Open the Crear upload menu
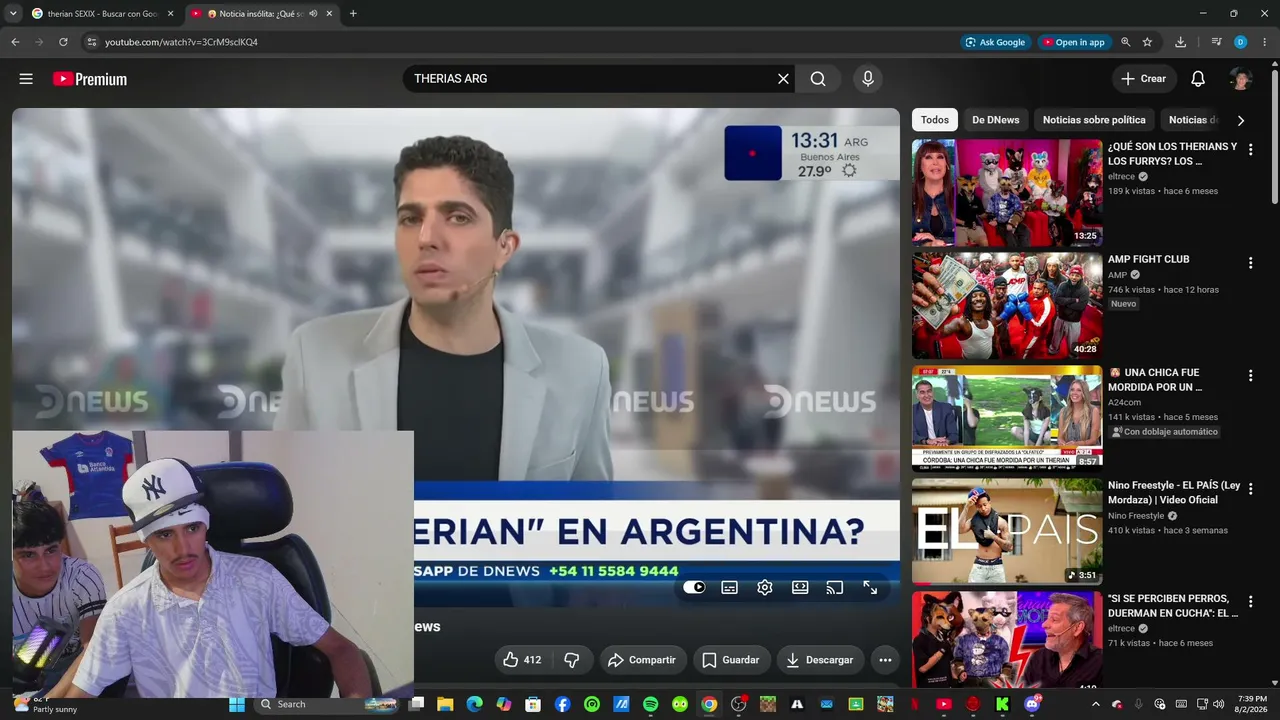1280x720 pixels. (x=1143, y=79)
